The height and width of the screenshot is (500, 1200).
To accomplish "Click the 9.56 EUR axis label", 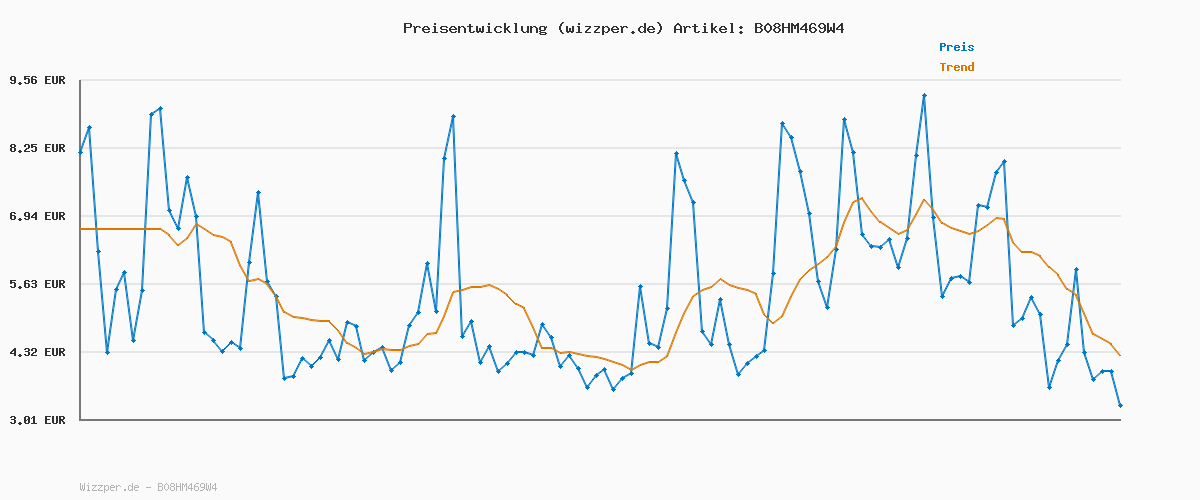I will click(x=37, y=80).
